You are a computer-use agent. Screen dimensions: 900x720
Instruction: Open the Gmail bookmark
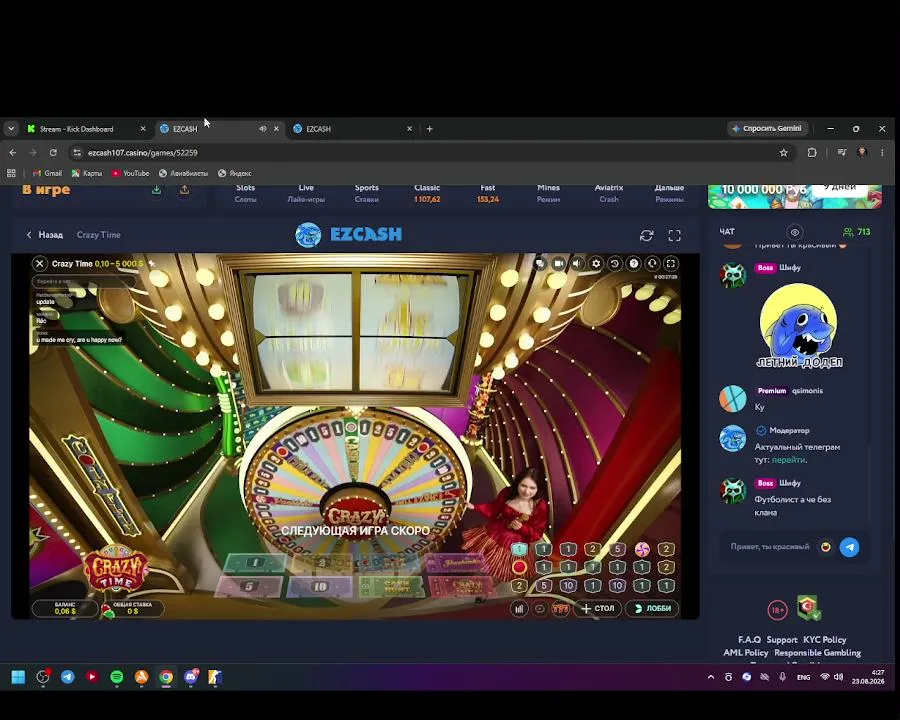[x=47, y=173]
